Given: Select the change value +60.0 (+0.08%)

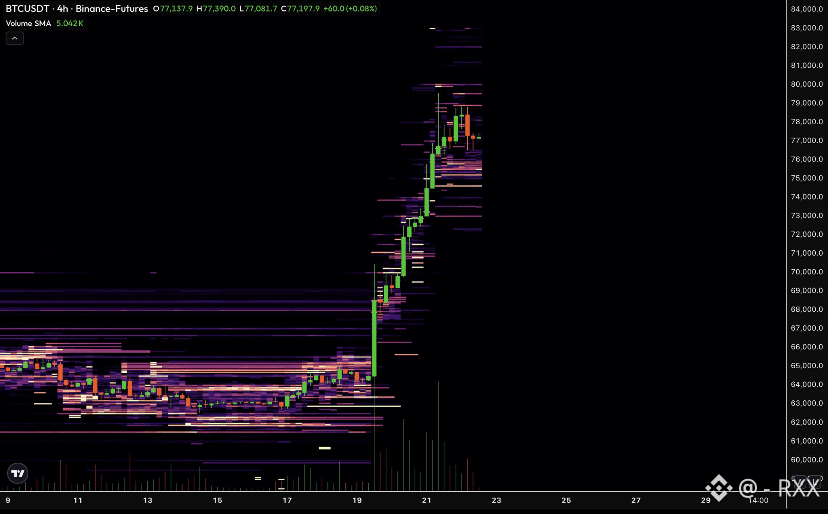Looking at the screenshot, I should 351,8.
